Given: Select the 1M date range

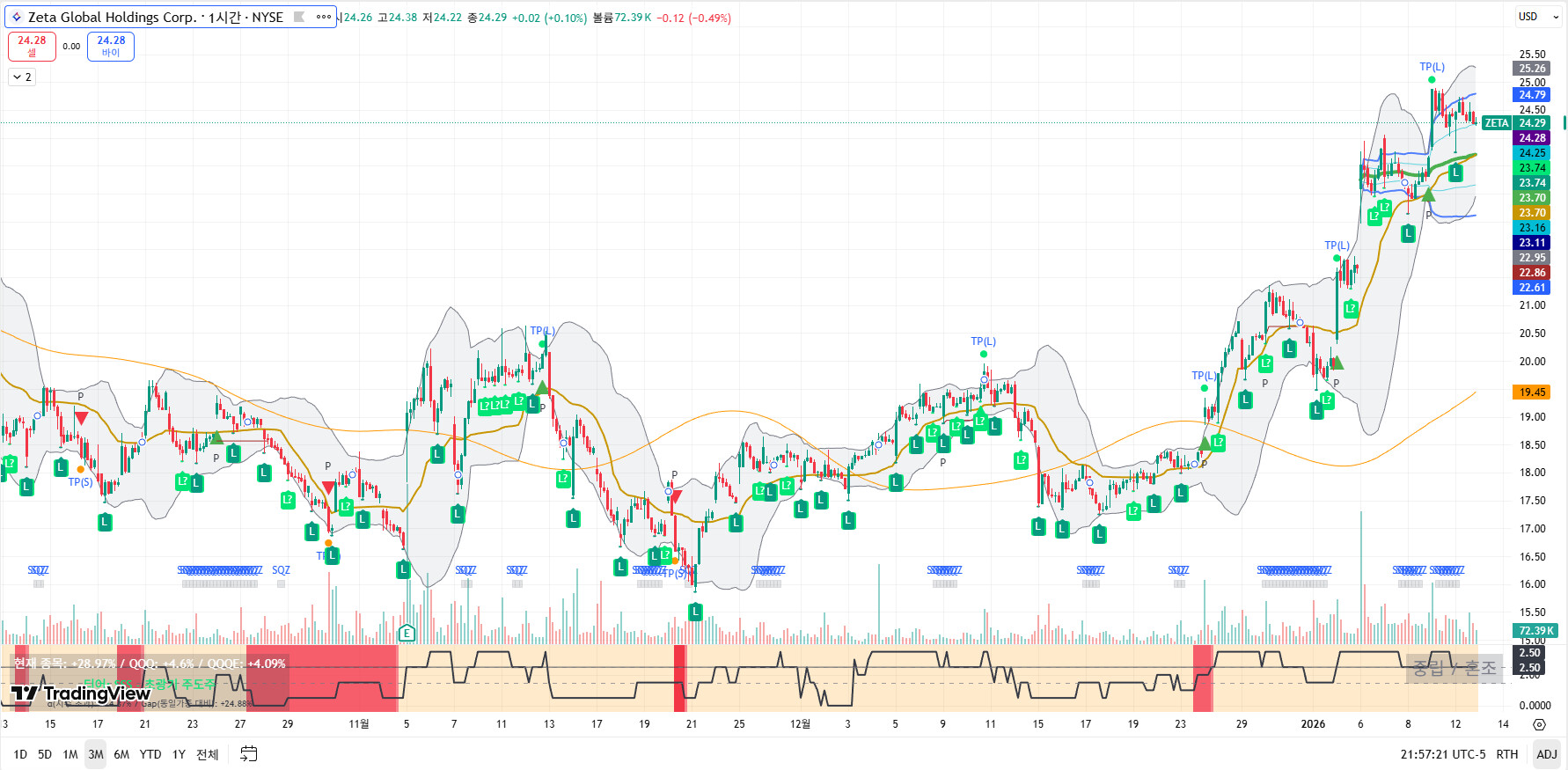Looking at the screenshot, I should tap(70, 754).
